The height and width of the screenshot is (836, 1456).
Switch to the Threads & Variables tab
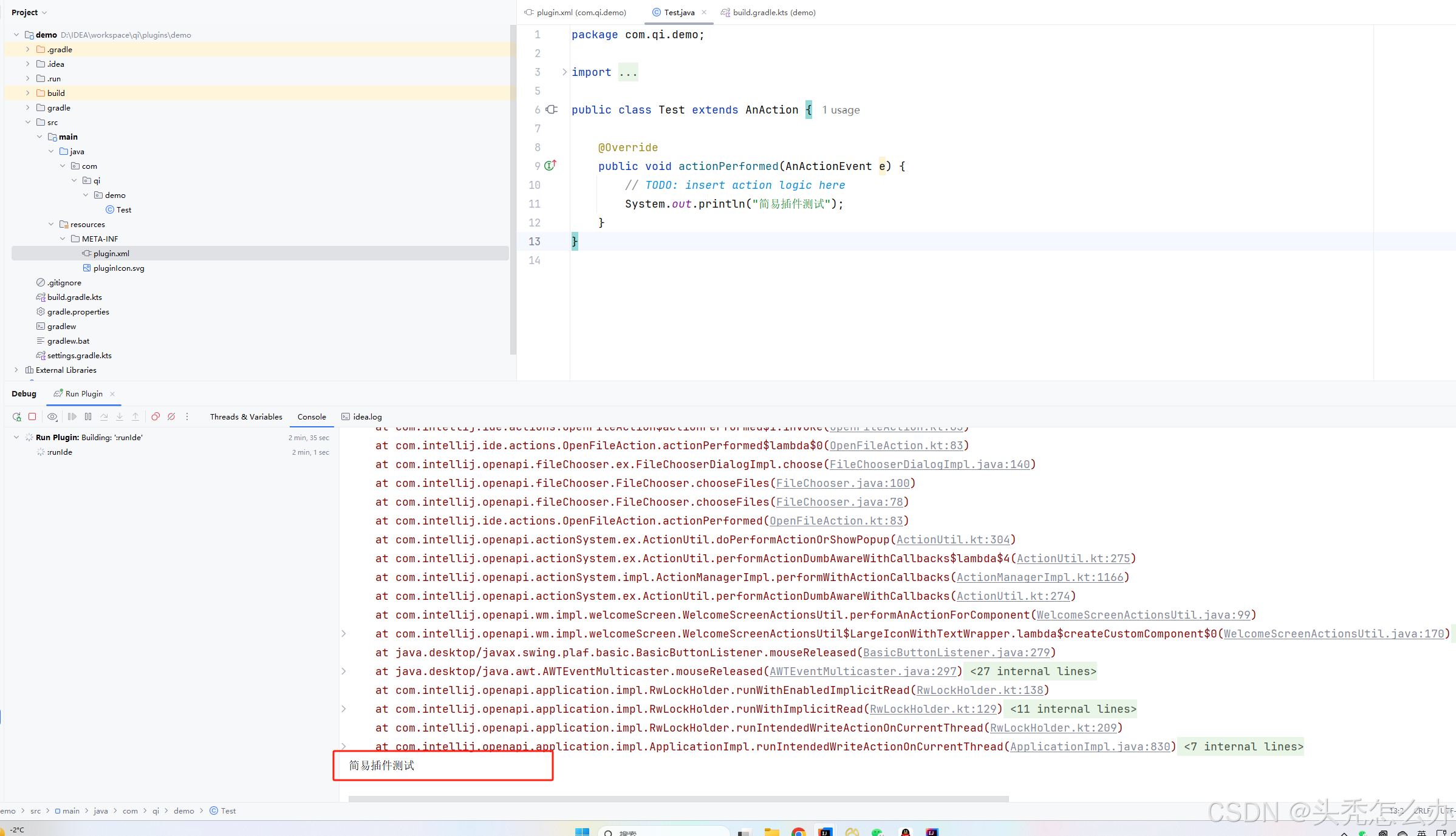246,416
